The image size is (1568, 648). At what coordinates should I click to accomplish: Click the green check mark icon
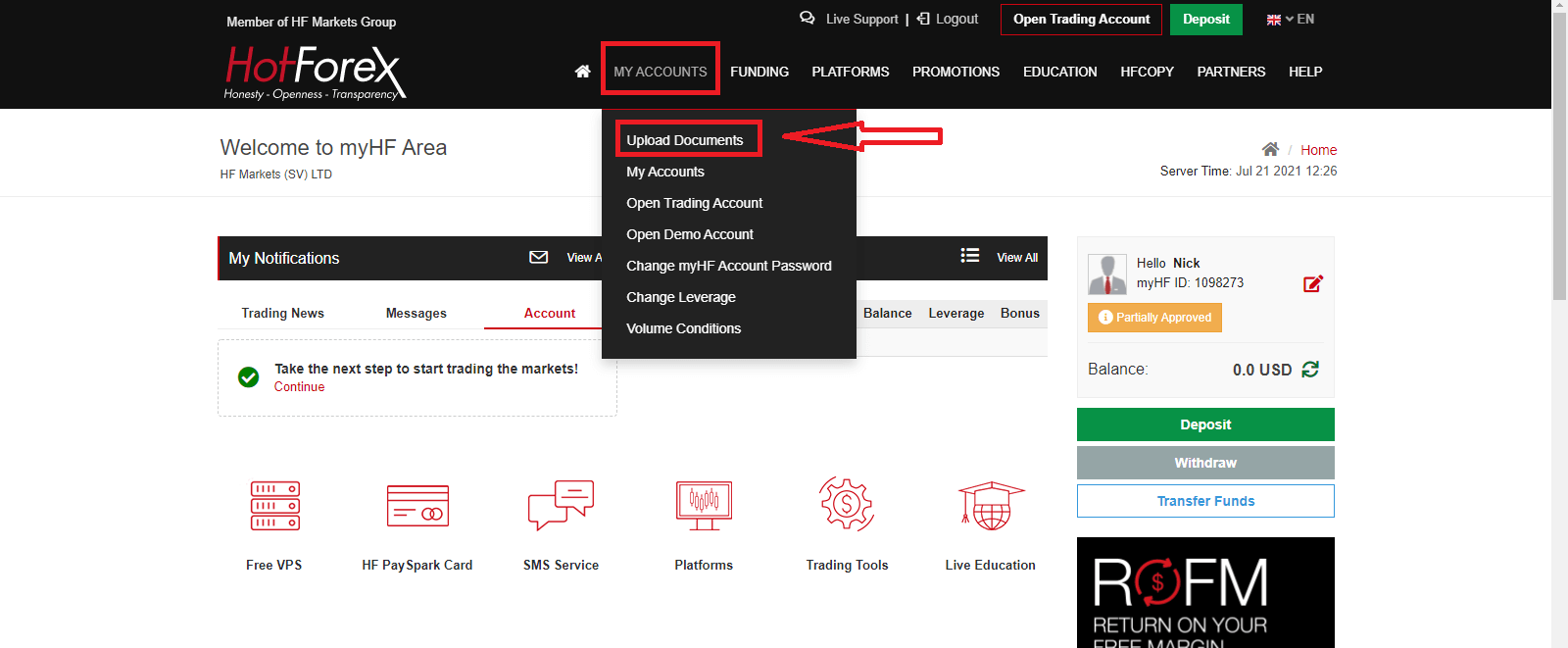point(249,377)
